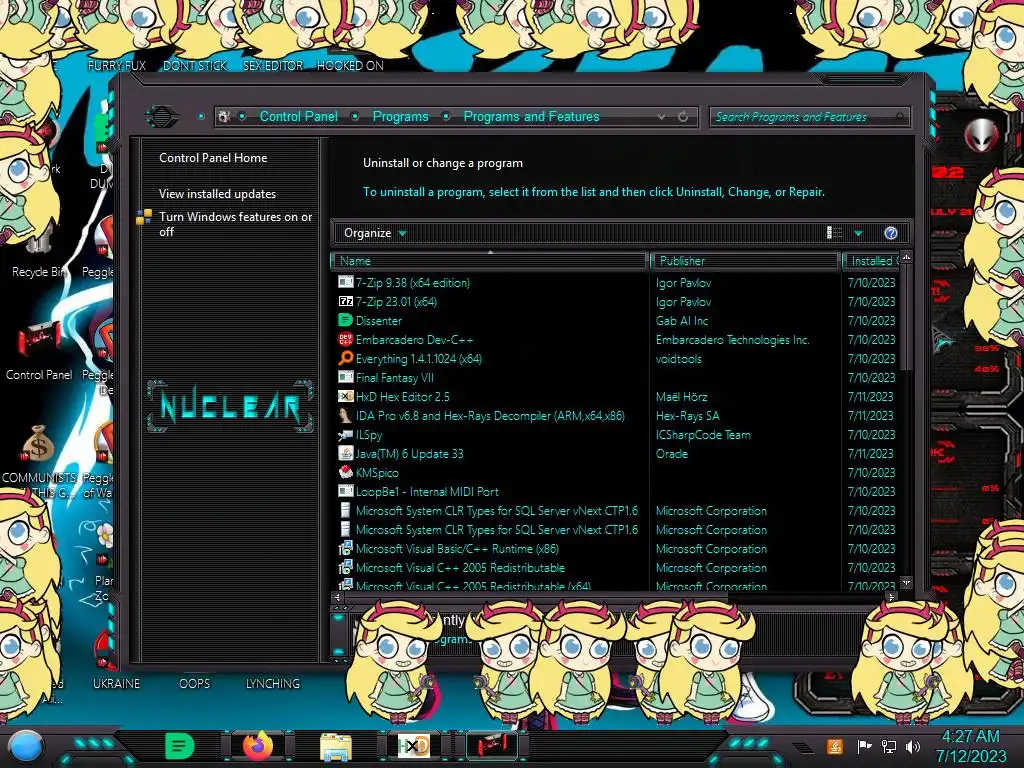1024x768 pixels.
Task: Click Turn Windows features on or off
Action: pyautogui.click(x=236, y=224)
